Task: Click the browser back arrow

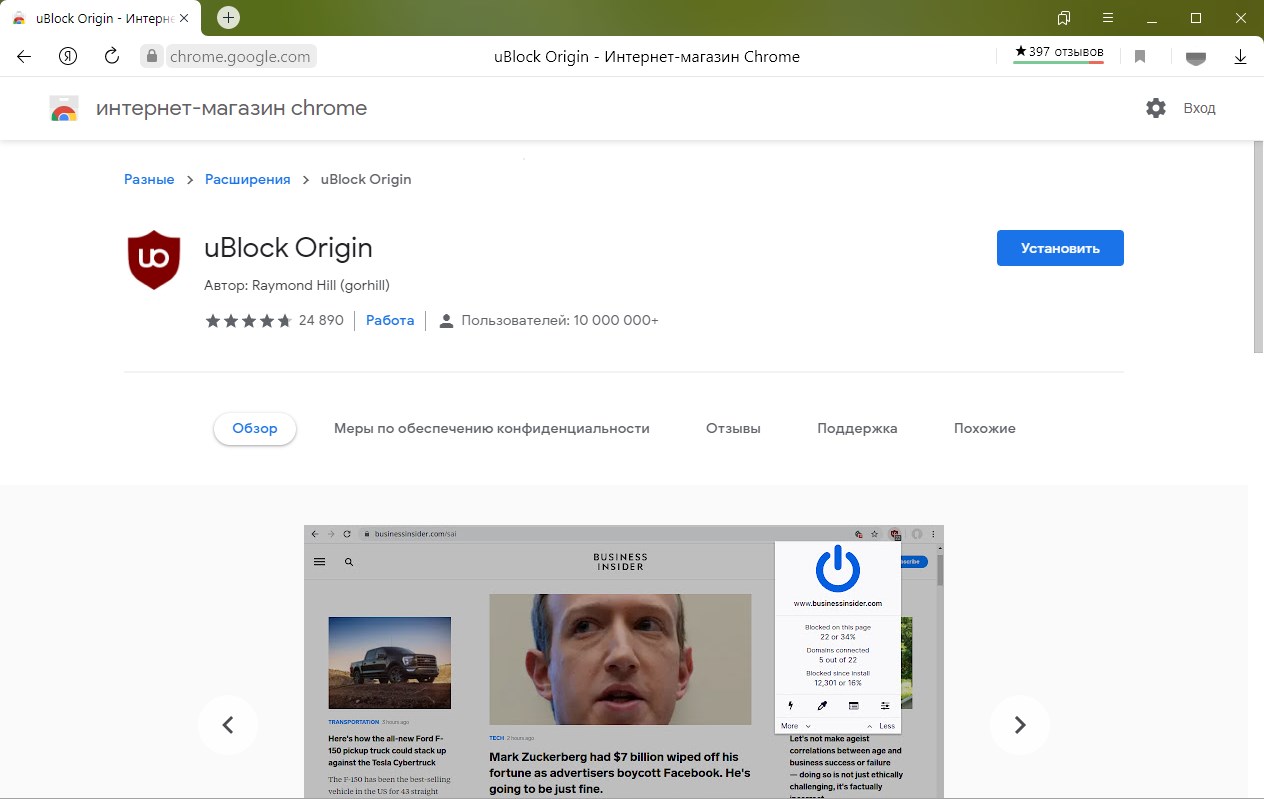Action: click(24, 57)
